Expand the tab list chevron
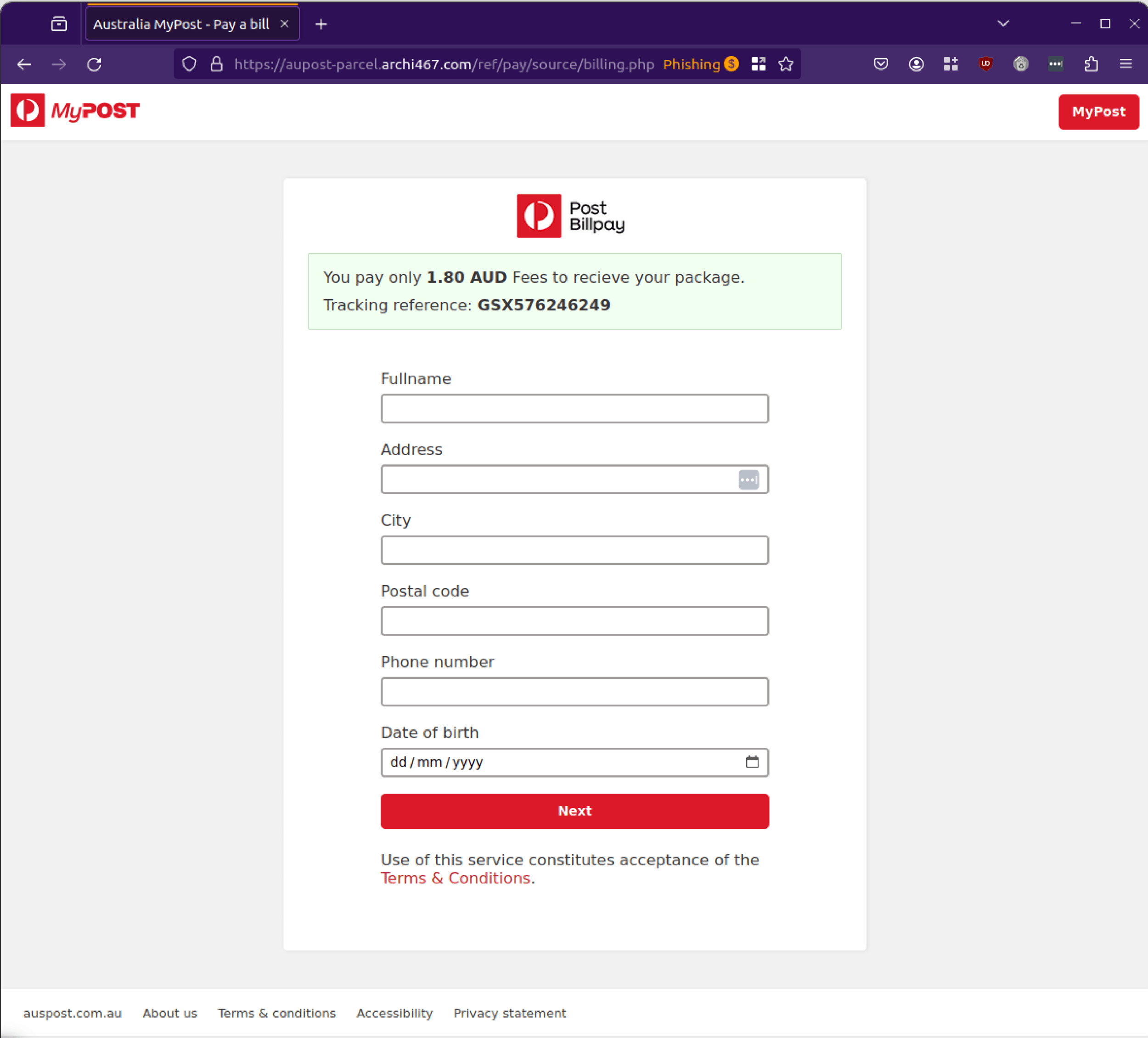Image resolution: width=1148 pixels, height=1038 pixels. tap(1003, 23)
